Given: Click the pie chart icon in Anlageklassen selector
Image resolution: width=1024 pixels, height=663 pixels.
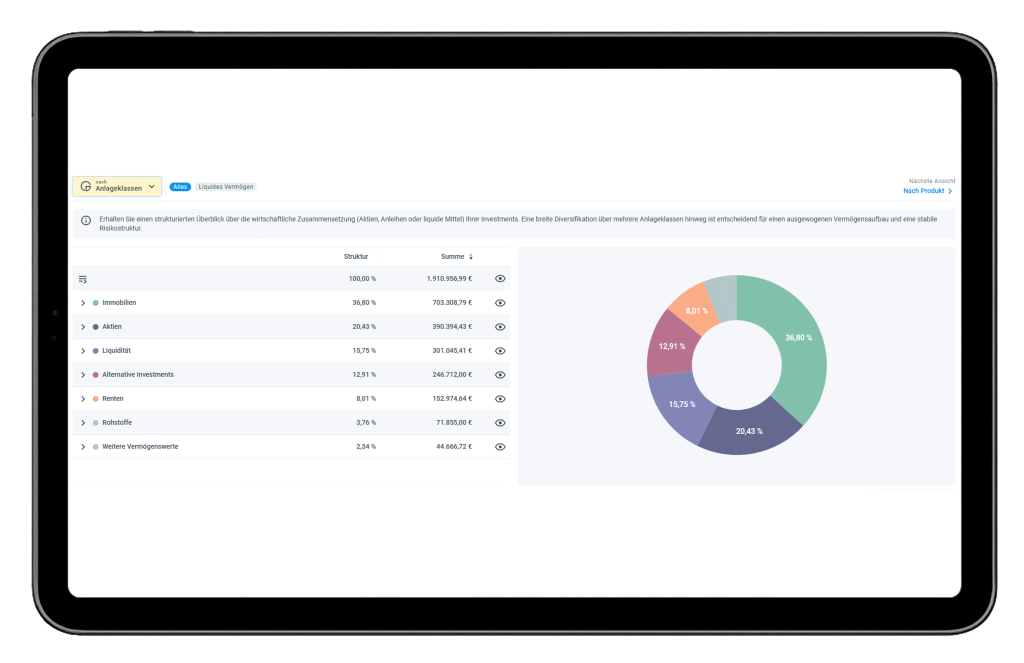Looking at the screenshot, I should tap(86, 187).
